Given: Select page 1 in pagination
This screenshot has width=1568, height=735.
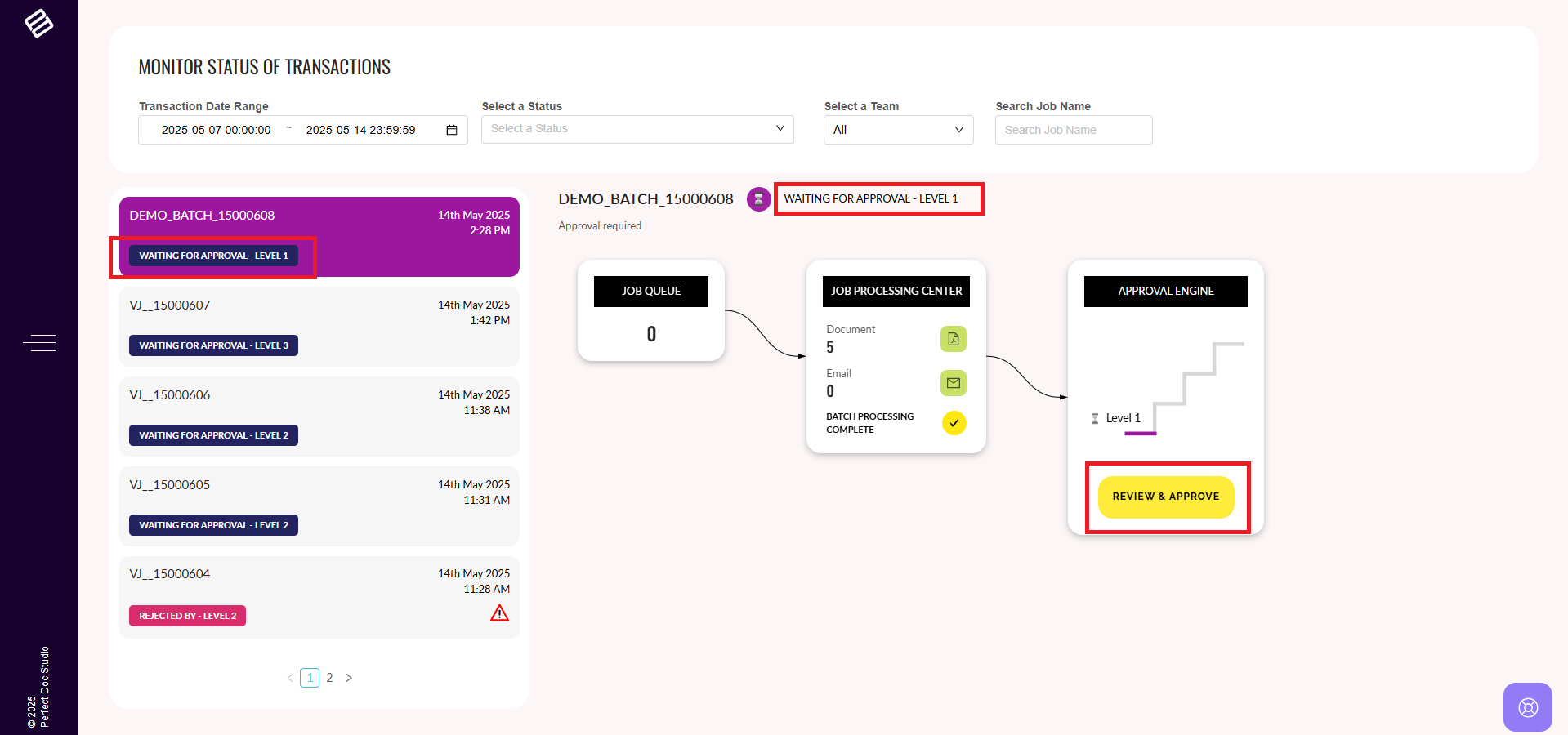Looking at the screenshot, I should (x=310, y=678).
